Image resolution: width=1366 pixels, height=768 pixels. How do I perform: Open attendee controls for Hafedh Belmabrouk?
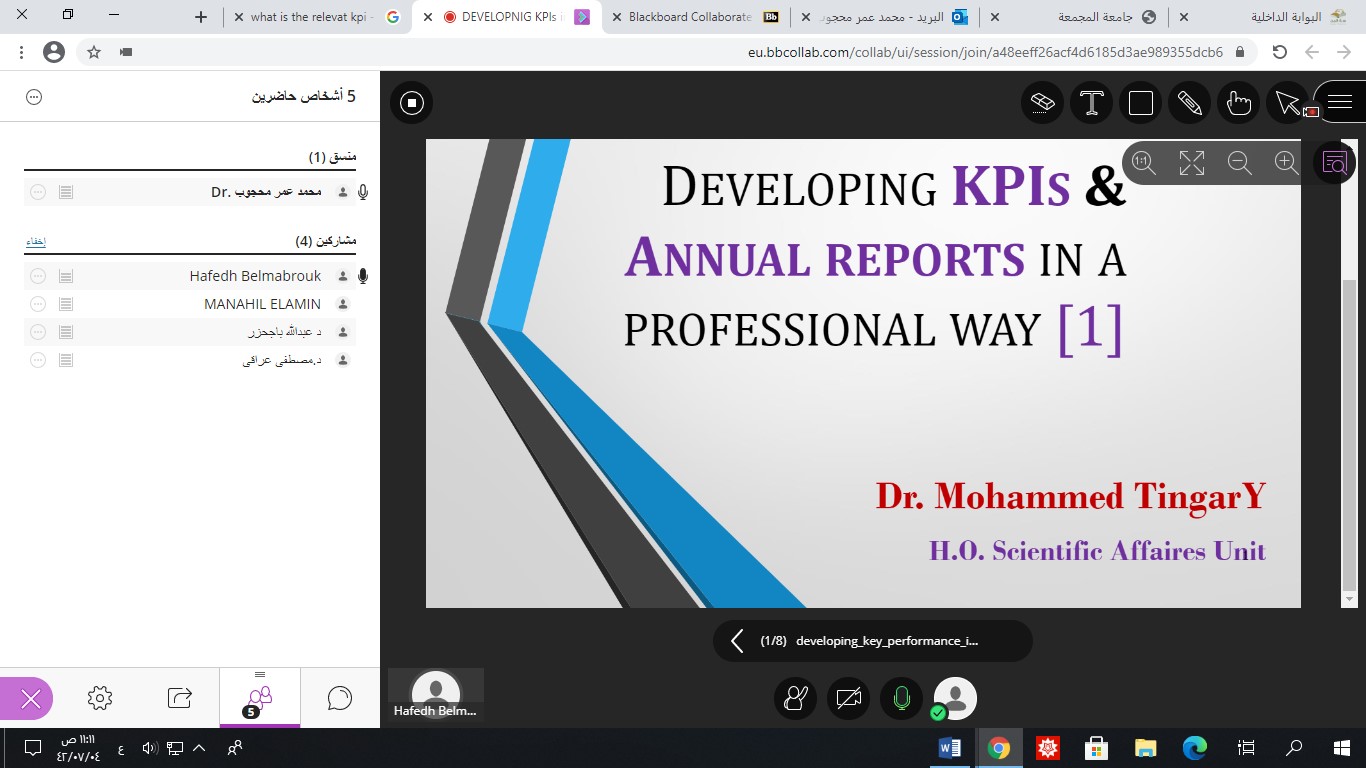pyautogui.click(x=38, y=276)
